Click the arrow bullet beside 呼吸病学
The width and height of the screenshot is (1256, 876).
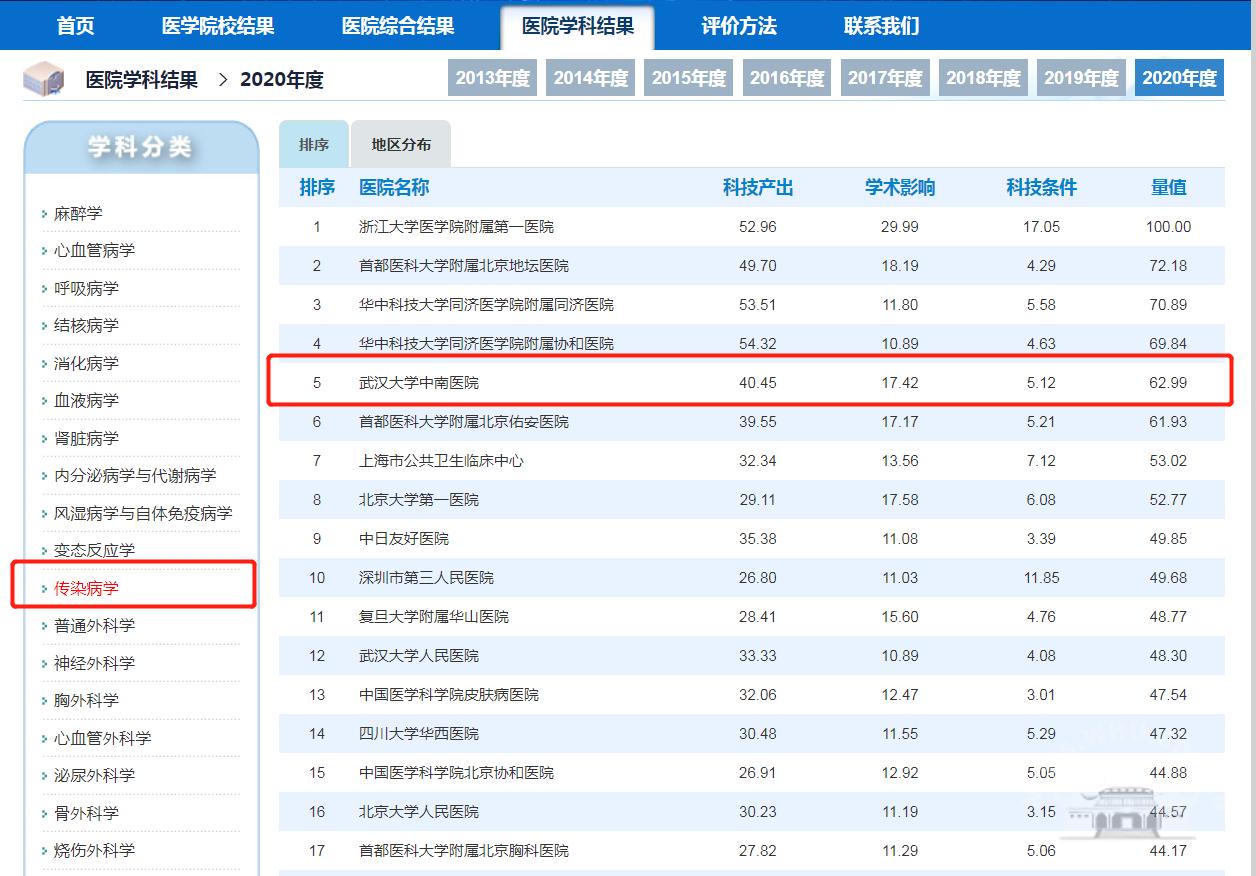tap(45, 289)
